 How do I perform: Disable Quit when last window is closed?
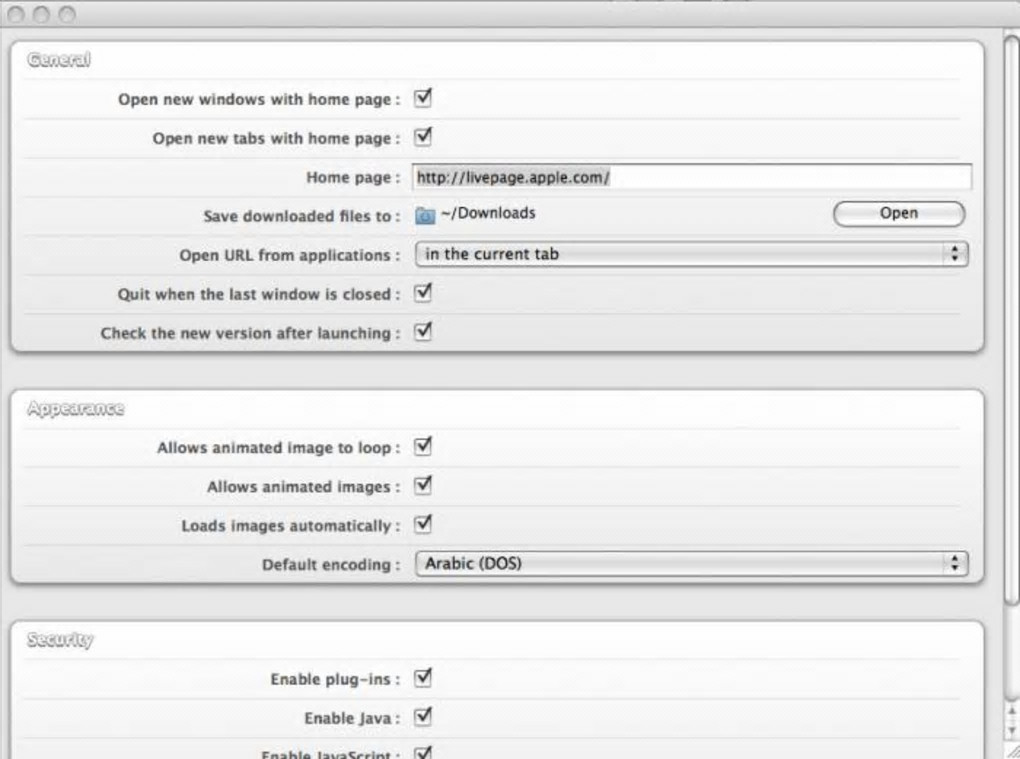423,293
